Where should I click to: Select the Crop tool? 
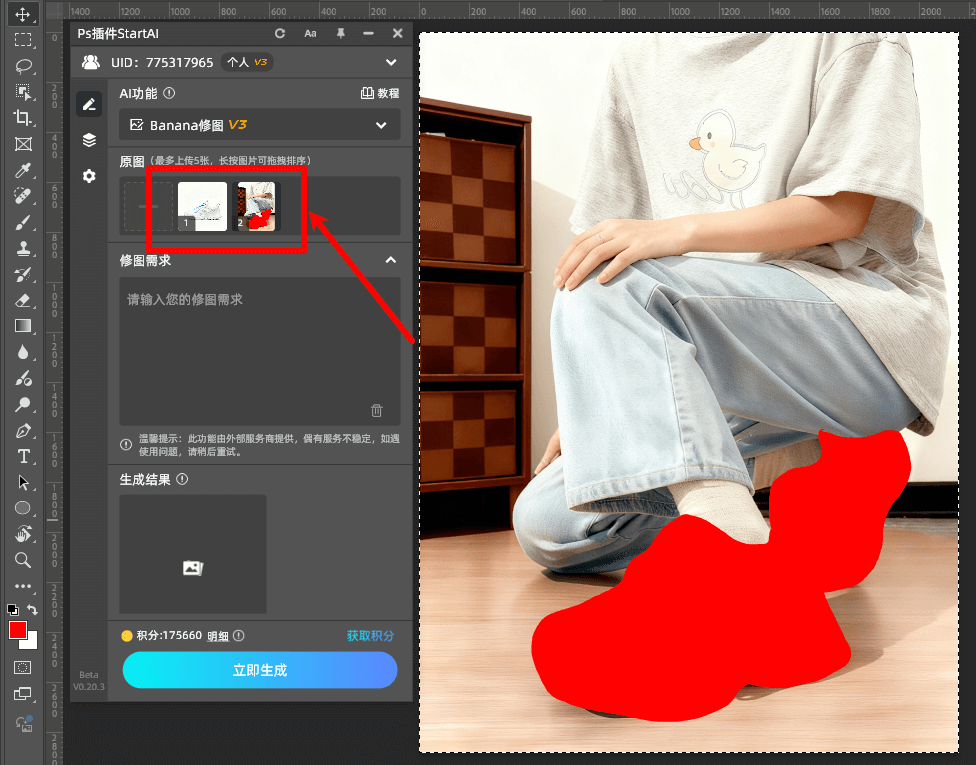coord(24,117)
